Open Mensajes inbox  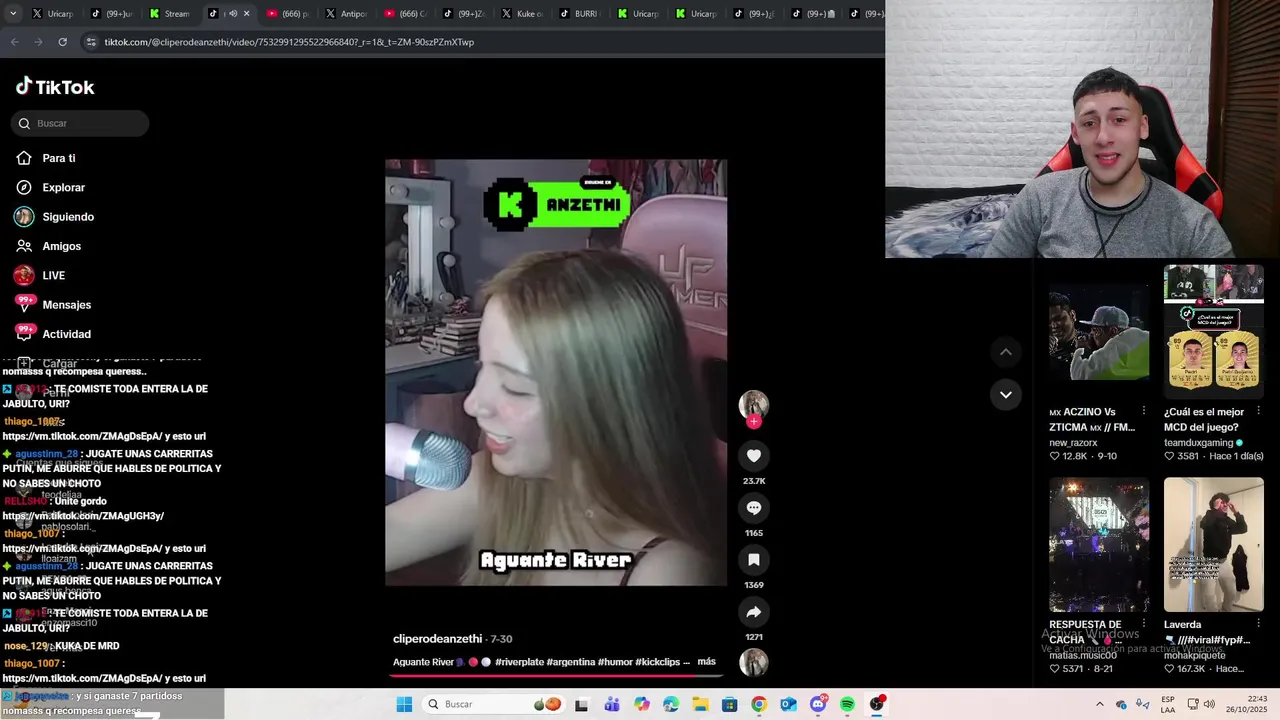(x=53, y=304)
